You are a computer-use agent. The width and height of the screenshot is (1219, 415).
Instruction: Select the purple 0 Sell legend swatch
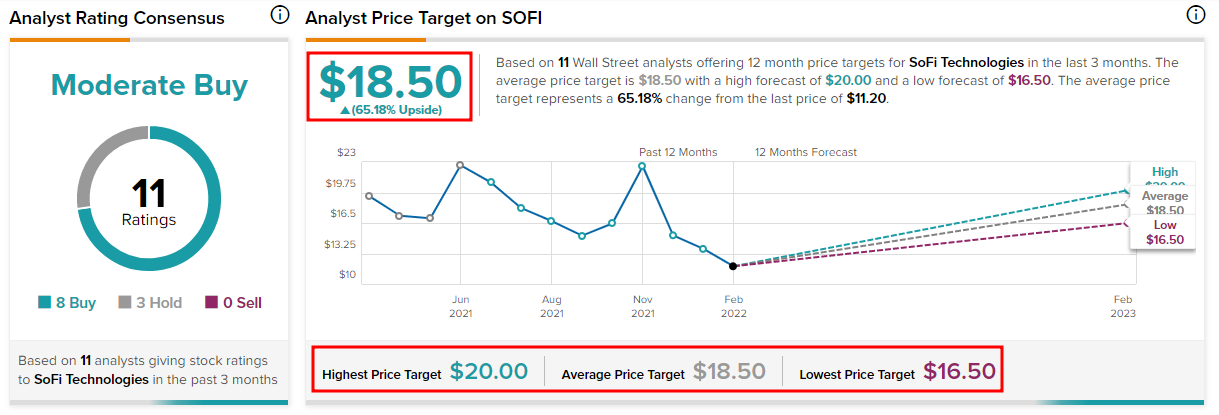(211, 303)
